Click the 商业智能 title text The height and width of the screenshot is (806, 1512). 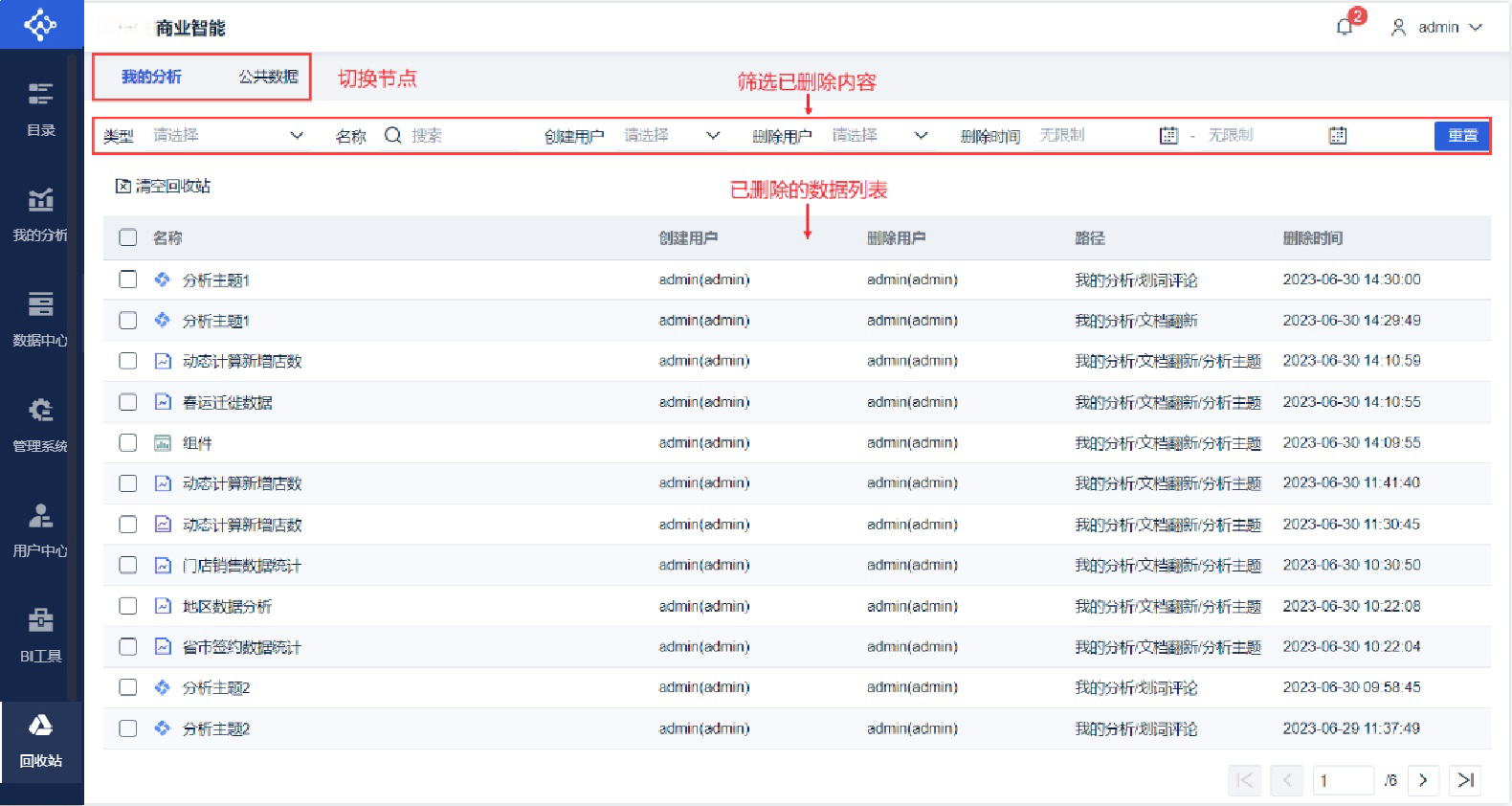tap(190, 29)
